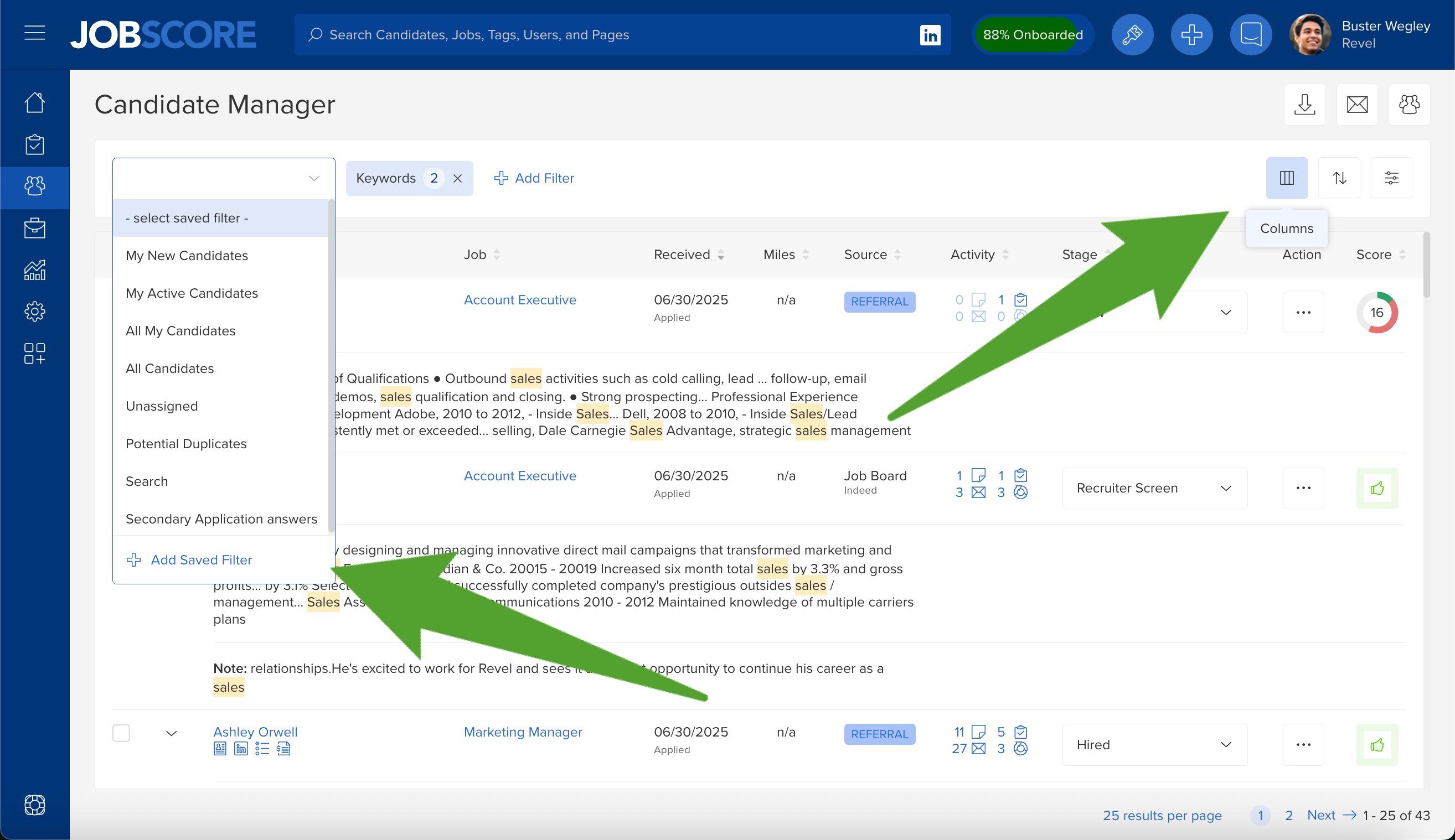Screen dimensions: 1455x840
Task: Open Reports chart icon in sidebar
Action: pyautogui.click(x=35, y=270)
